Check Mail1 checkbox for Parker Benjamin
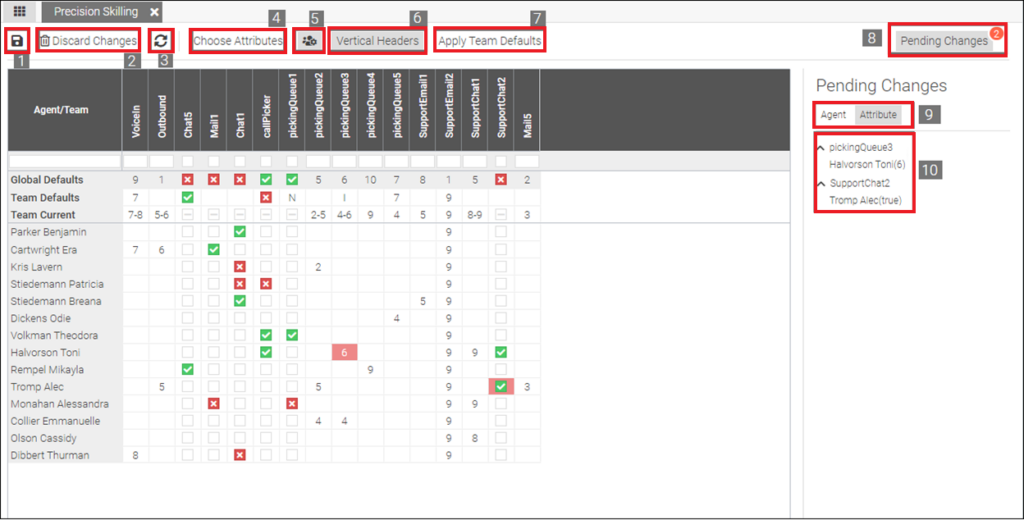The height and width of the screenshot is (520, 1024). pyautogui.click(x=213, y=232)
